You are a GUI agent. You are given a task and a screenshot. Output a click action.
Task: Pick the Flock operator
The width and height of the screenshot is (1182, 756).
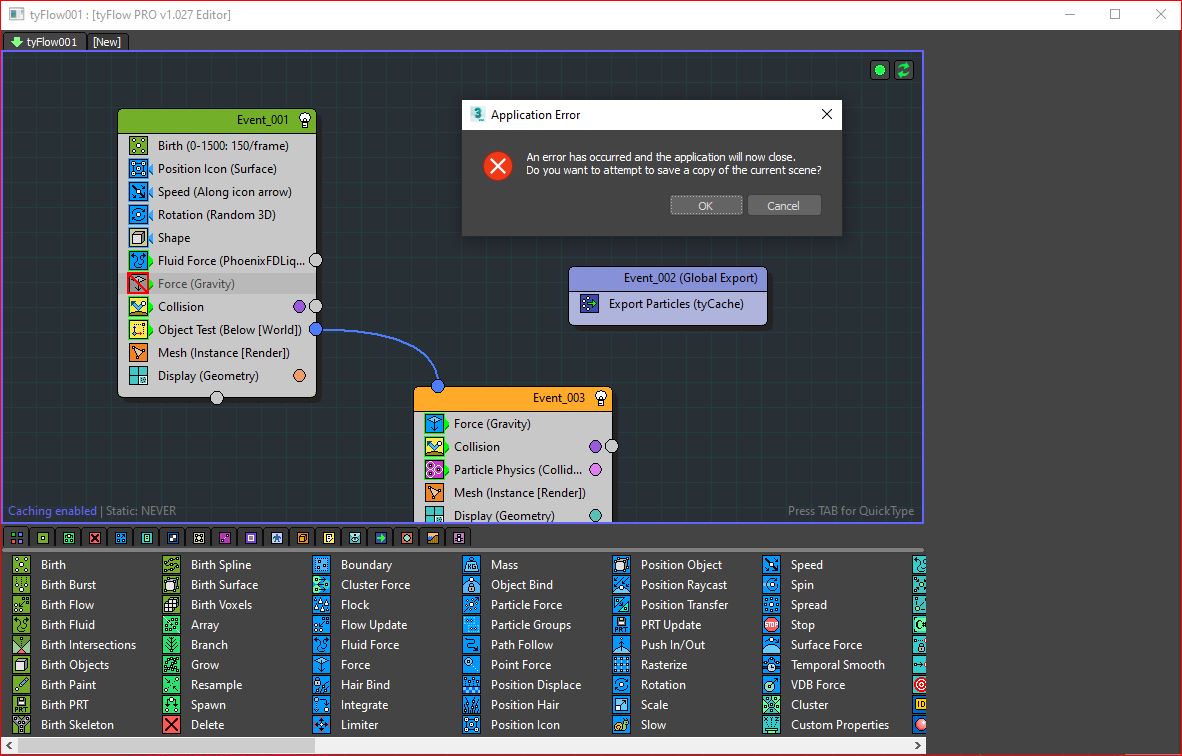click(x=341, y=604)
